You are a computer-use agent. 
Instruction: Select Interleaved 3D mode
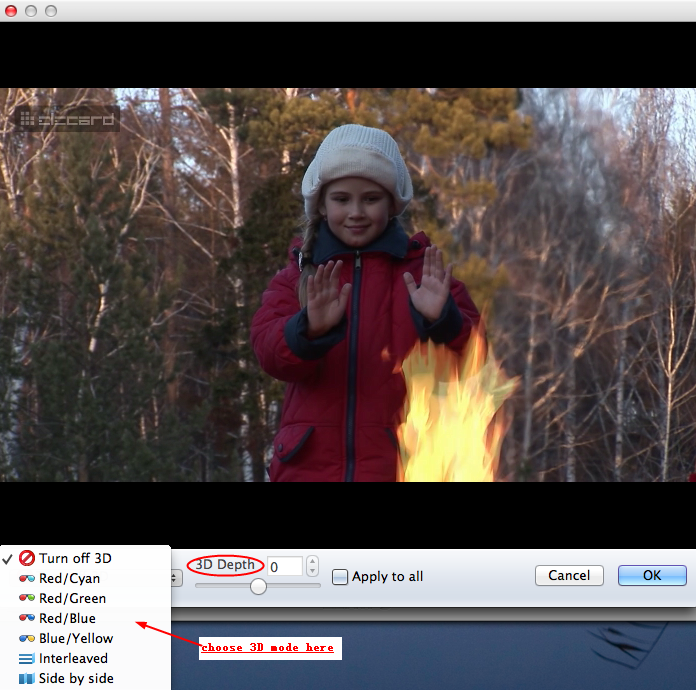click(x=85, y=658)
